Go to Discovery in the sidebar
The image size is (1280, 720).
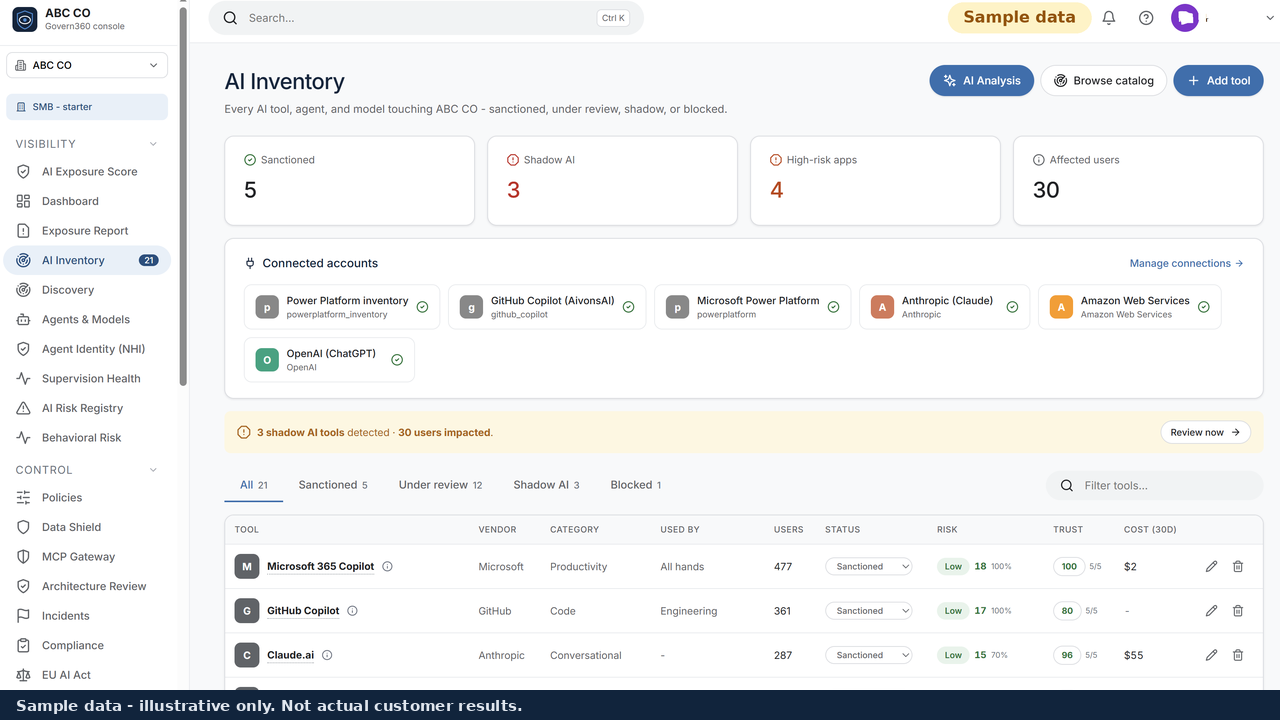[88, 290]
